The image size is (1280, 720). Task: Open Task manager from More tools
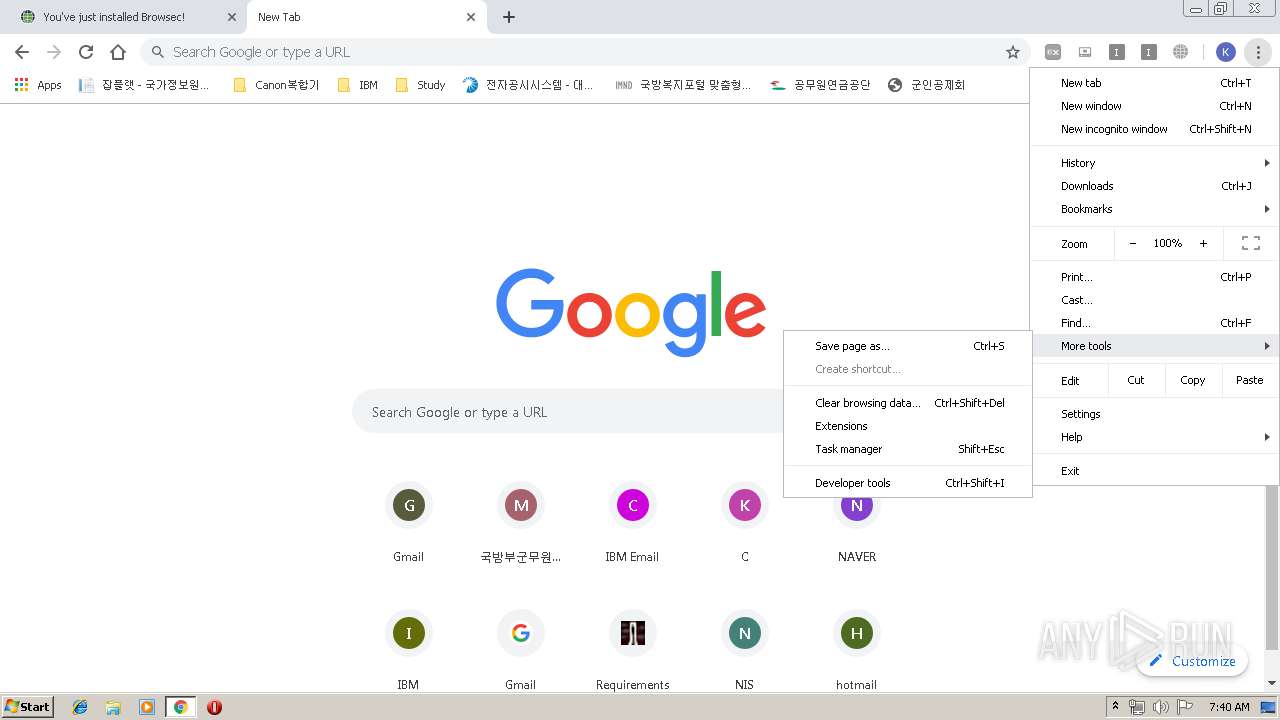pos(908,449)
